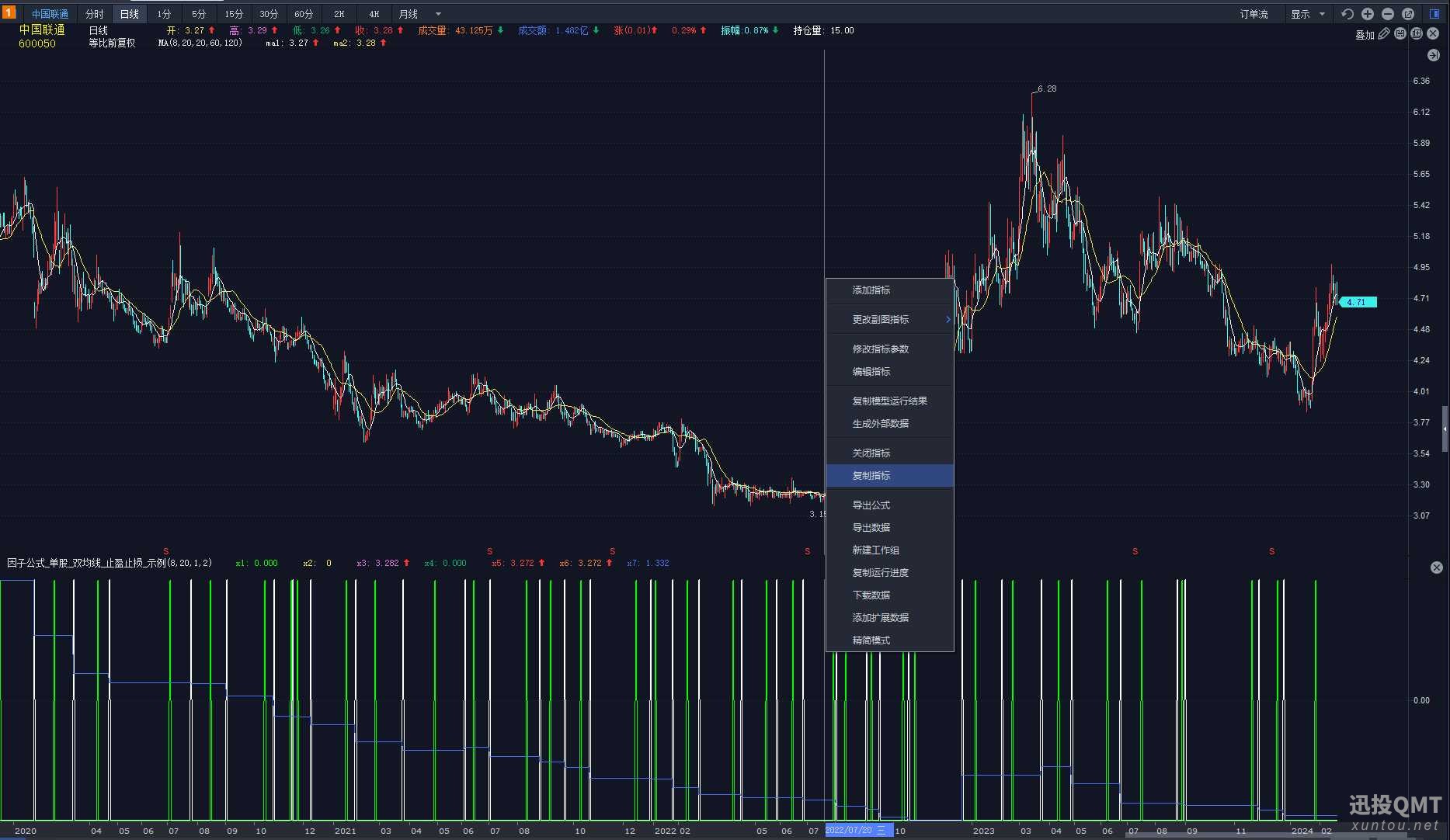Open the 中国联通 stock tab

50,14
